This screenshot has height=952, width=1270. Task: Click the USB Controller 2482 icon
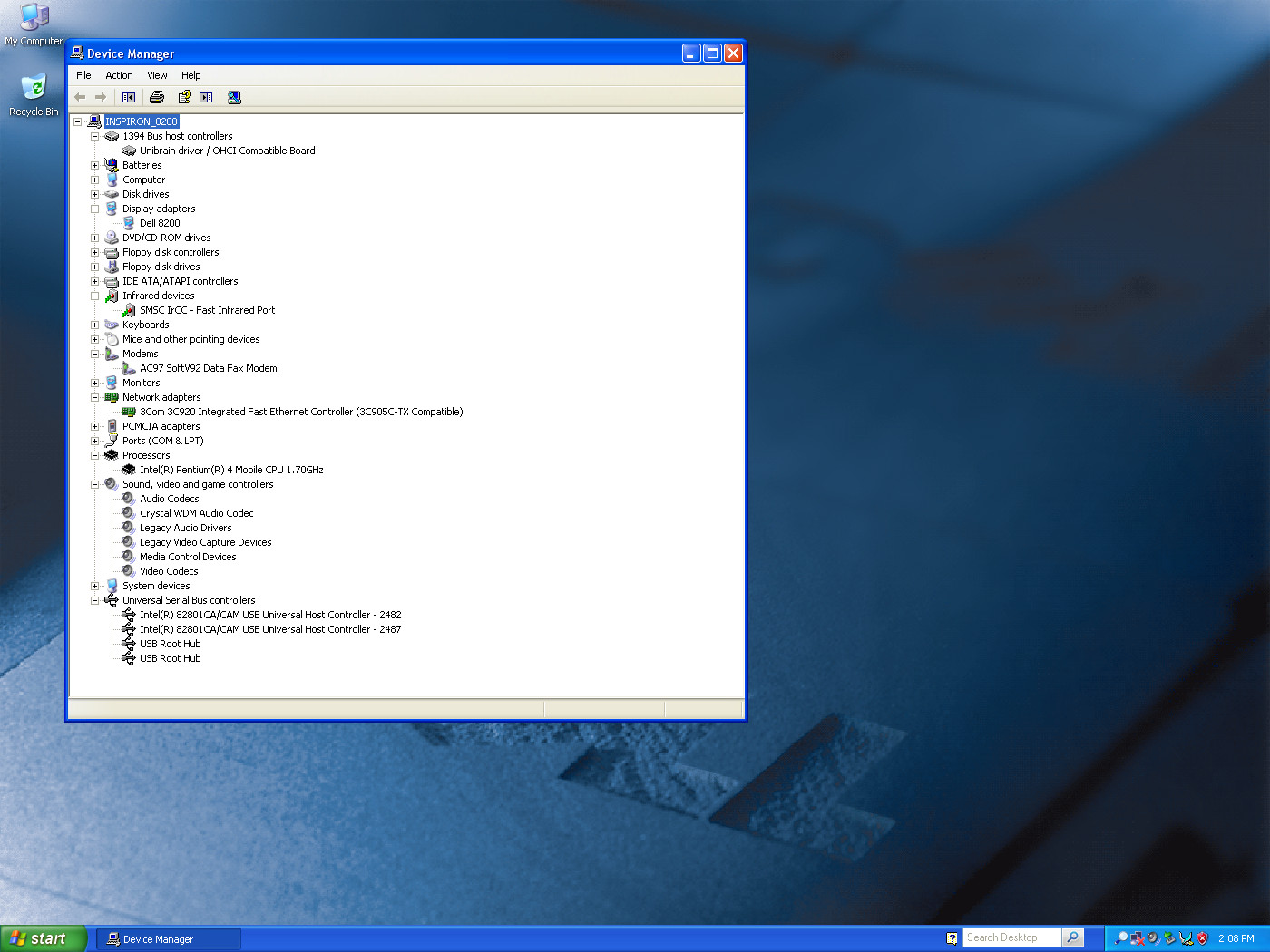click(x=129, y=615)
